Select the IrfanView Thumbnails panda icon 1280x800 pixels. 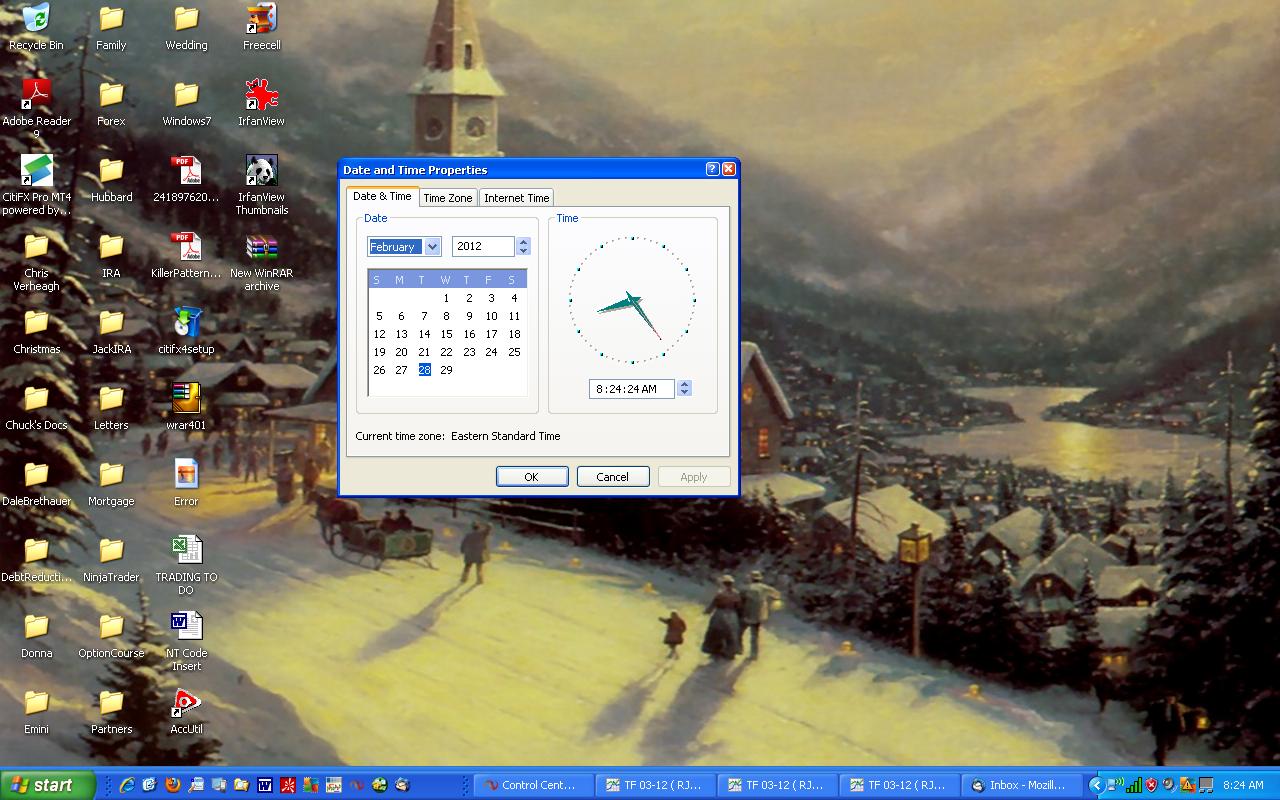click(x=261, y=185)
